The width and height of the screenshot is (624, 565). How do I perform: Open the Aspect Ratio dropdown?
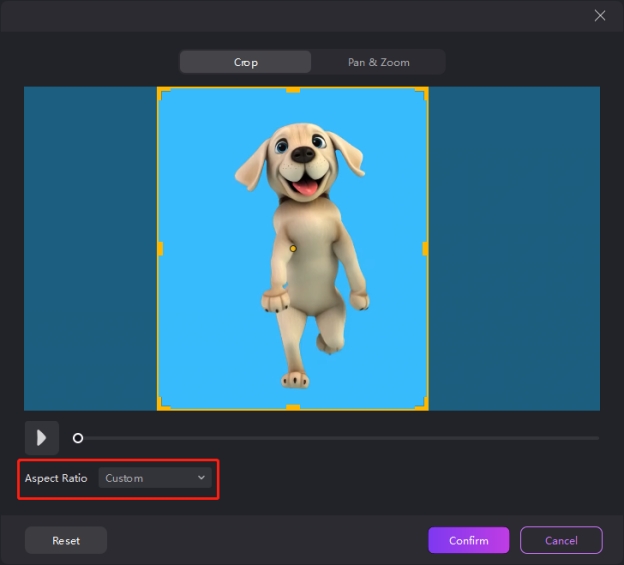tap(155, 478)
